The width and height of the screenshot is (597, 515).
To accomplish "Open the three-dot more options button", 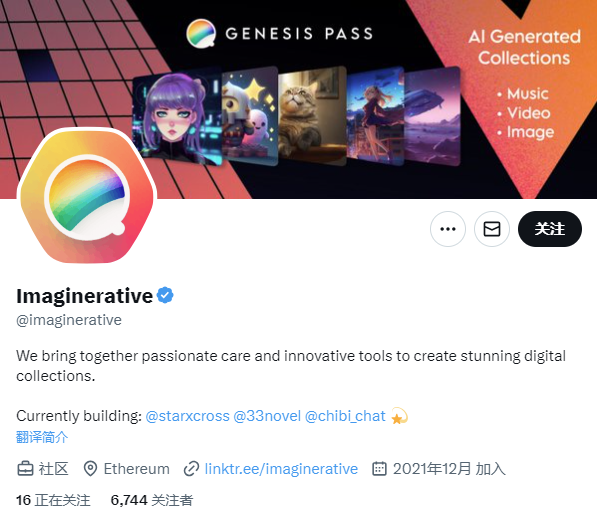I will (x=447, y=229).
